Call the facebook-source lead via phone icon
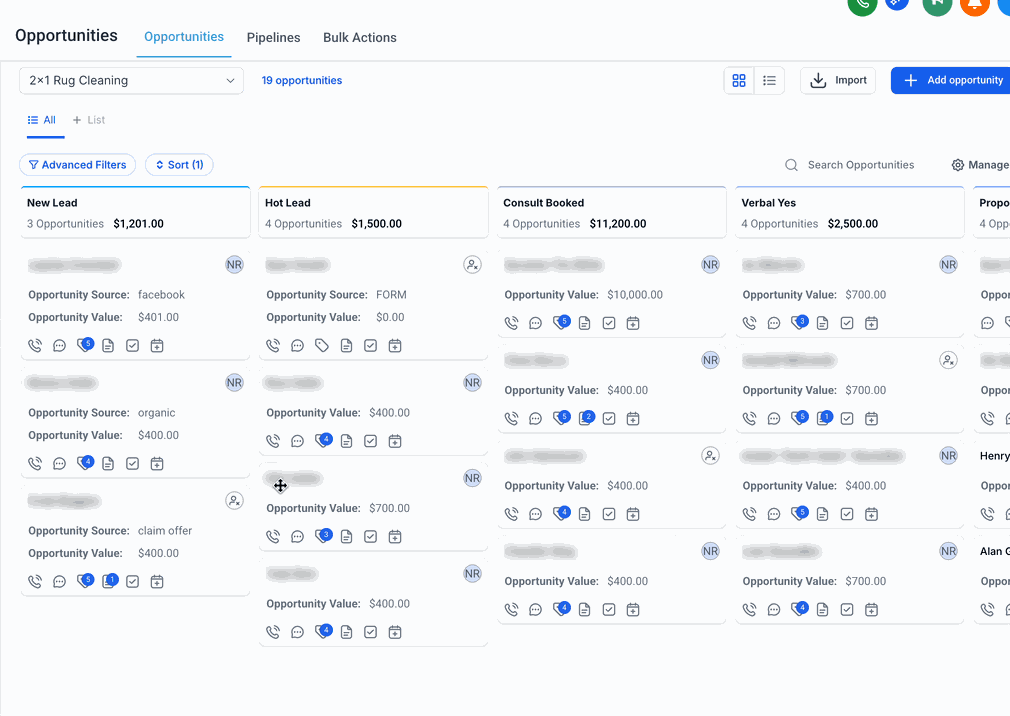 (35, 346)
